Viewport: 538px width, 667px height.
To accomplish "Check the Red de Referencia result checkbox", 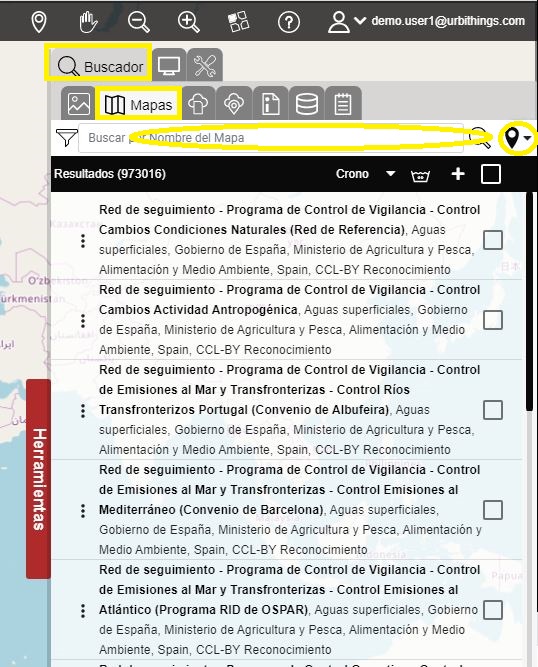I will (493, 240).
